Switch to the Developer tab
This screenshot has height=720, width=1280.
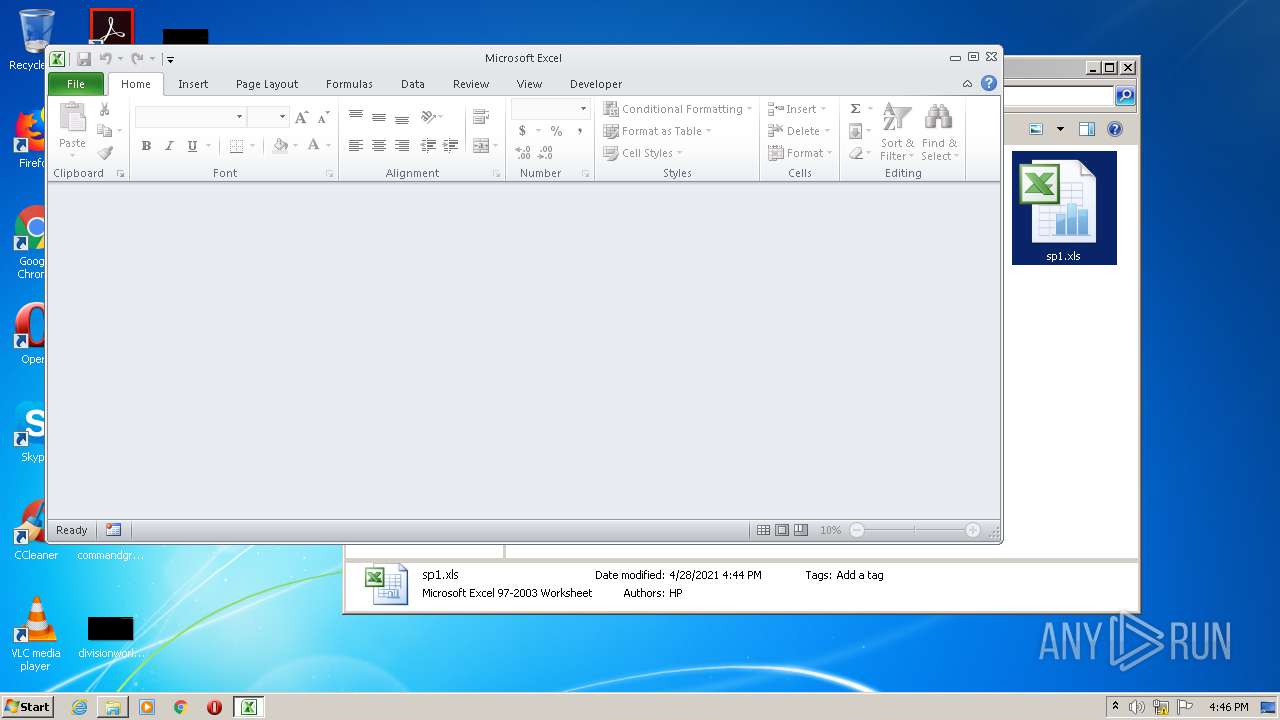[x=596, y=84]
